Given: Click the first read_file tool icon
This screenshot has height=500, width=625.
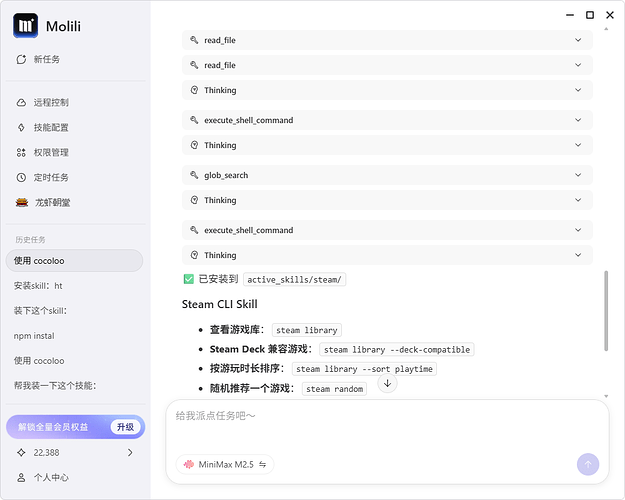Looking at the screenshot, I should 194,40.
